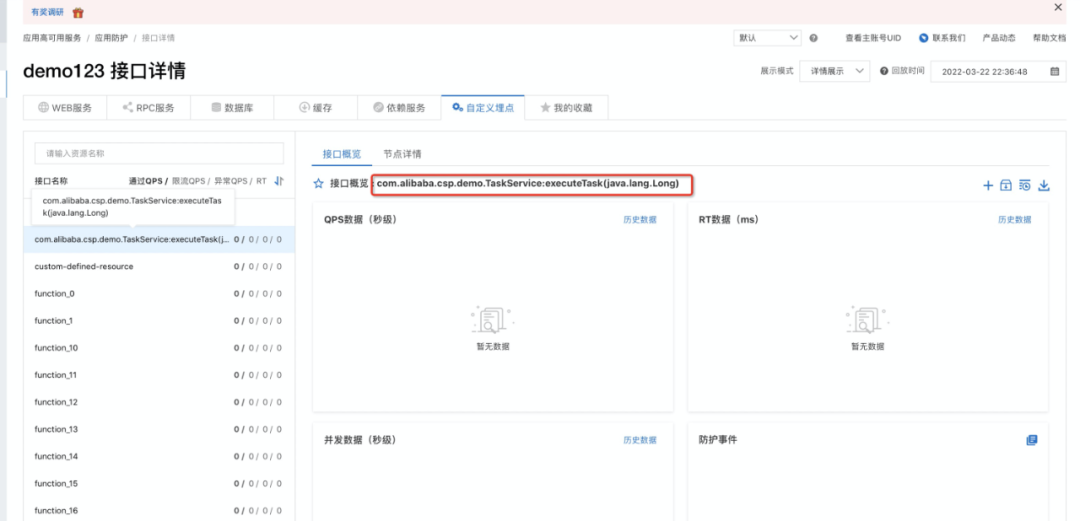Click the sort arrows icon beside RT

pos(279,181)
